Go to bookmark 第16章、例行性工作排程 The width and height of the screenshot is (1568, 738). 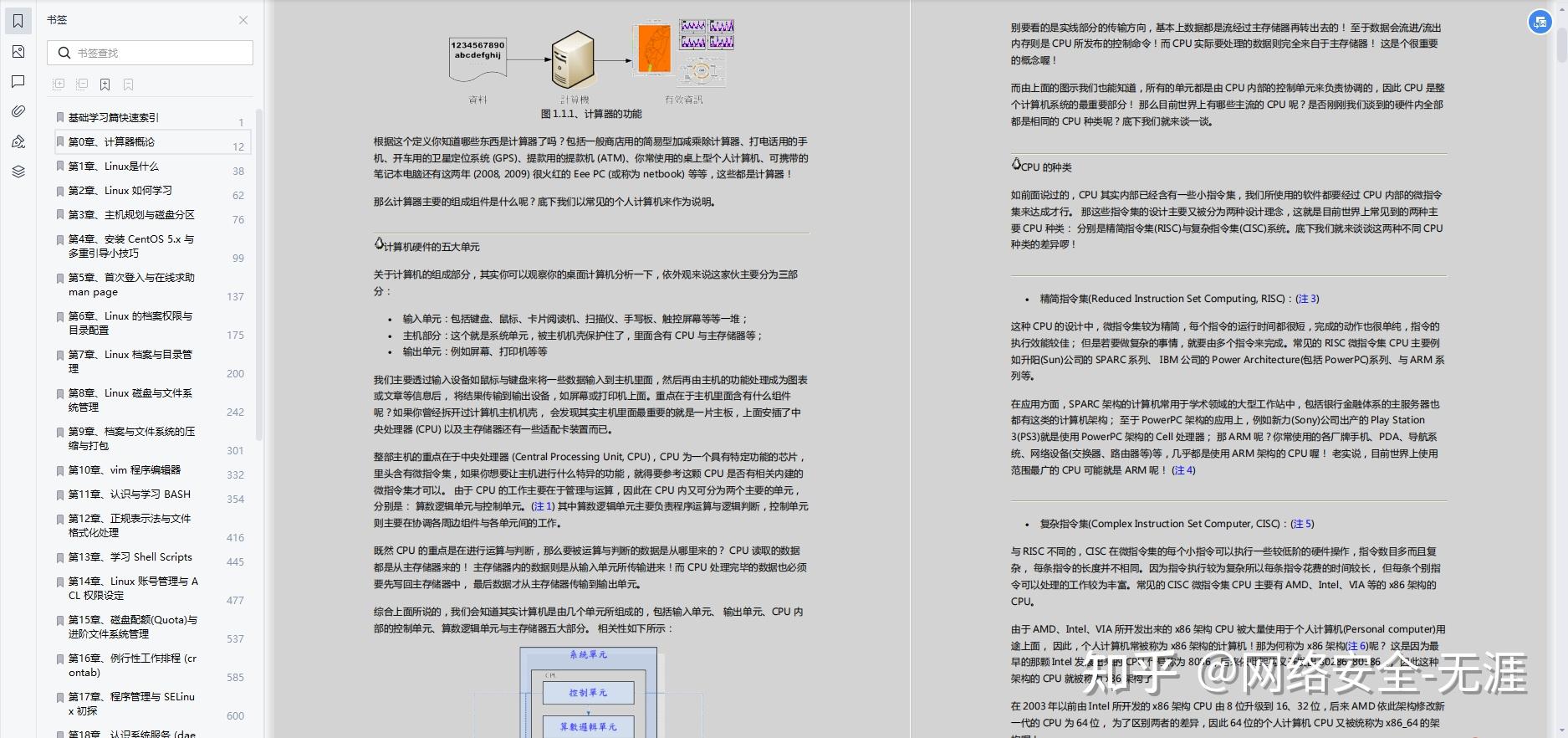(x=132, y=665)
